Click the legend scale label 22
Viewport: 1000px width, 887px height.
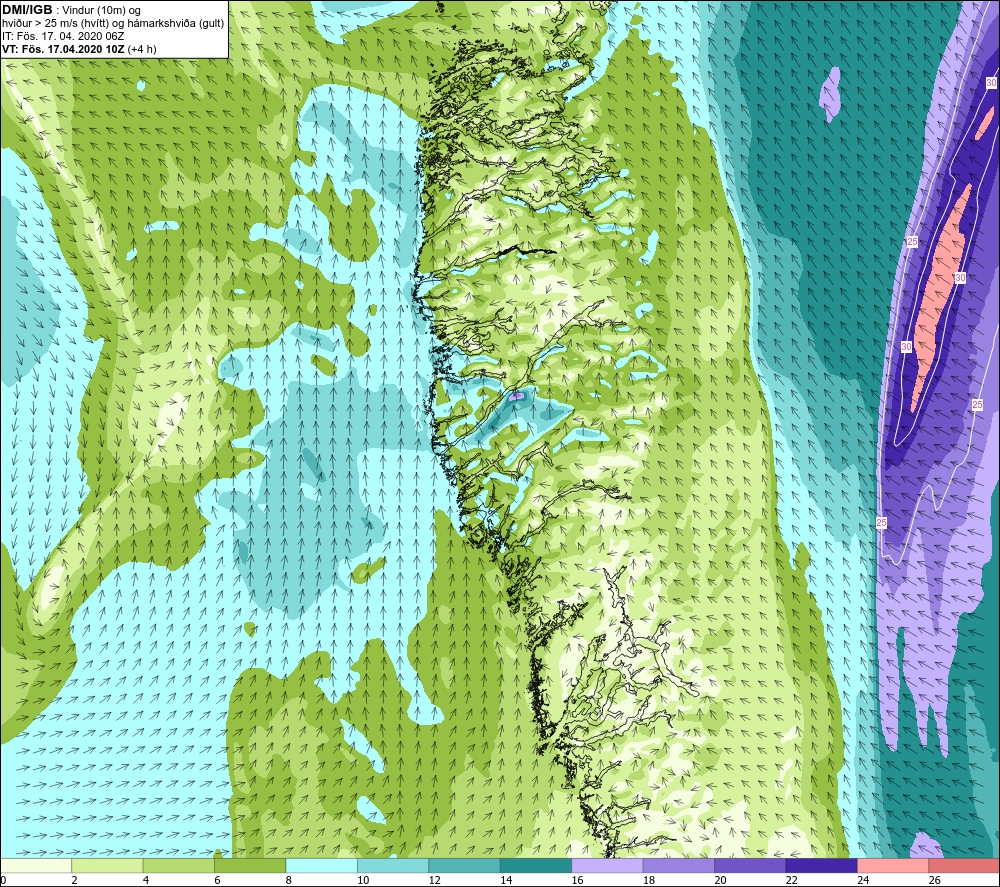point(791,880)
